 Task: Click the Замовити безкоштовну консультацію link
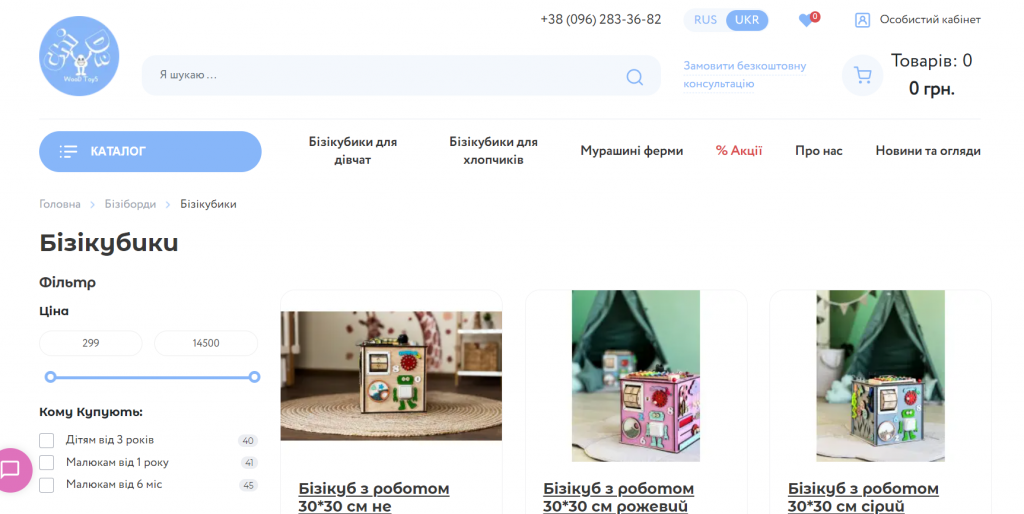pyautogui.click(x=744, y=75)
